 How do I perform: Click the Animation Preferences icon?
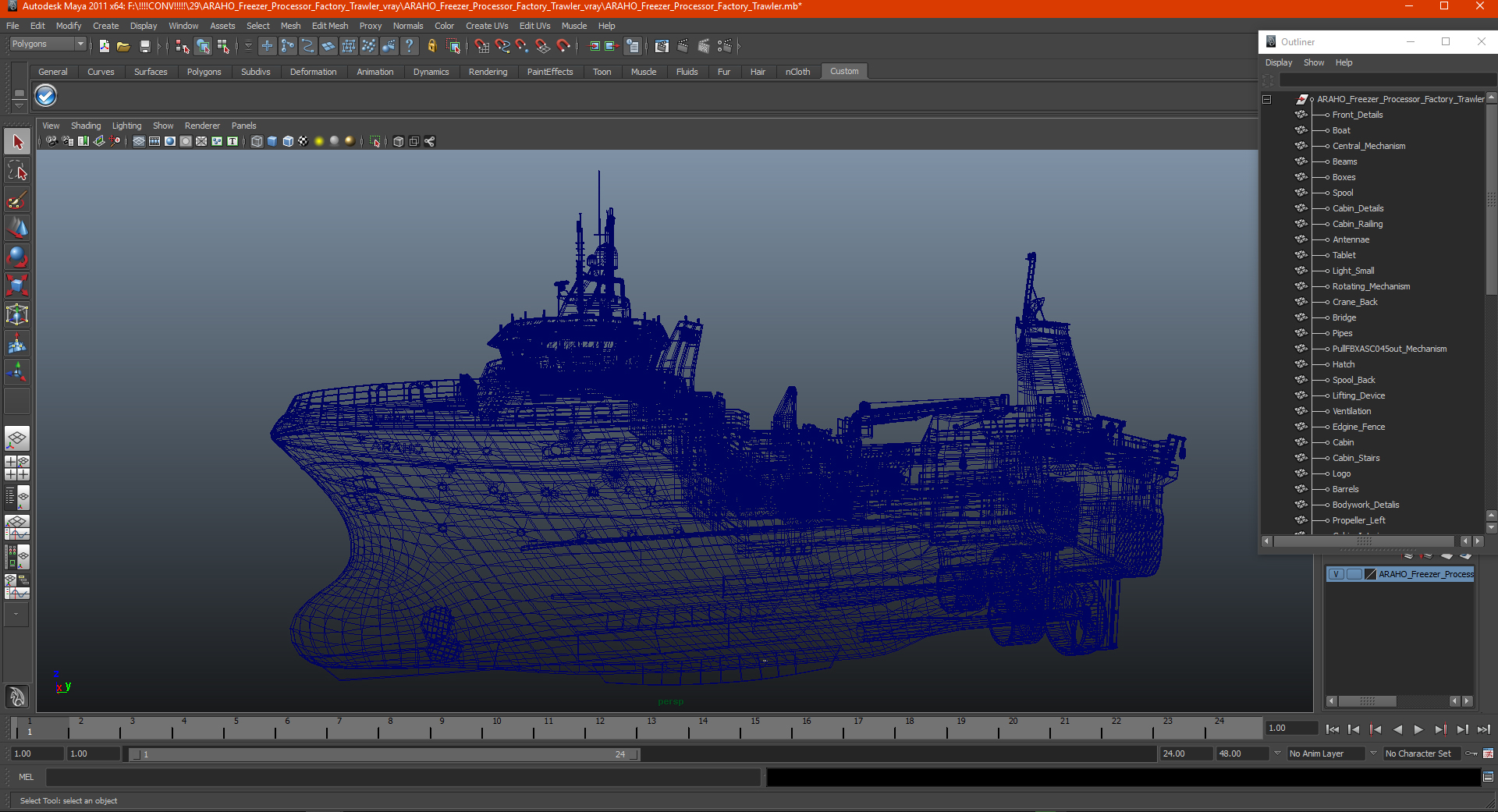click(1488, 753)
